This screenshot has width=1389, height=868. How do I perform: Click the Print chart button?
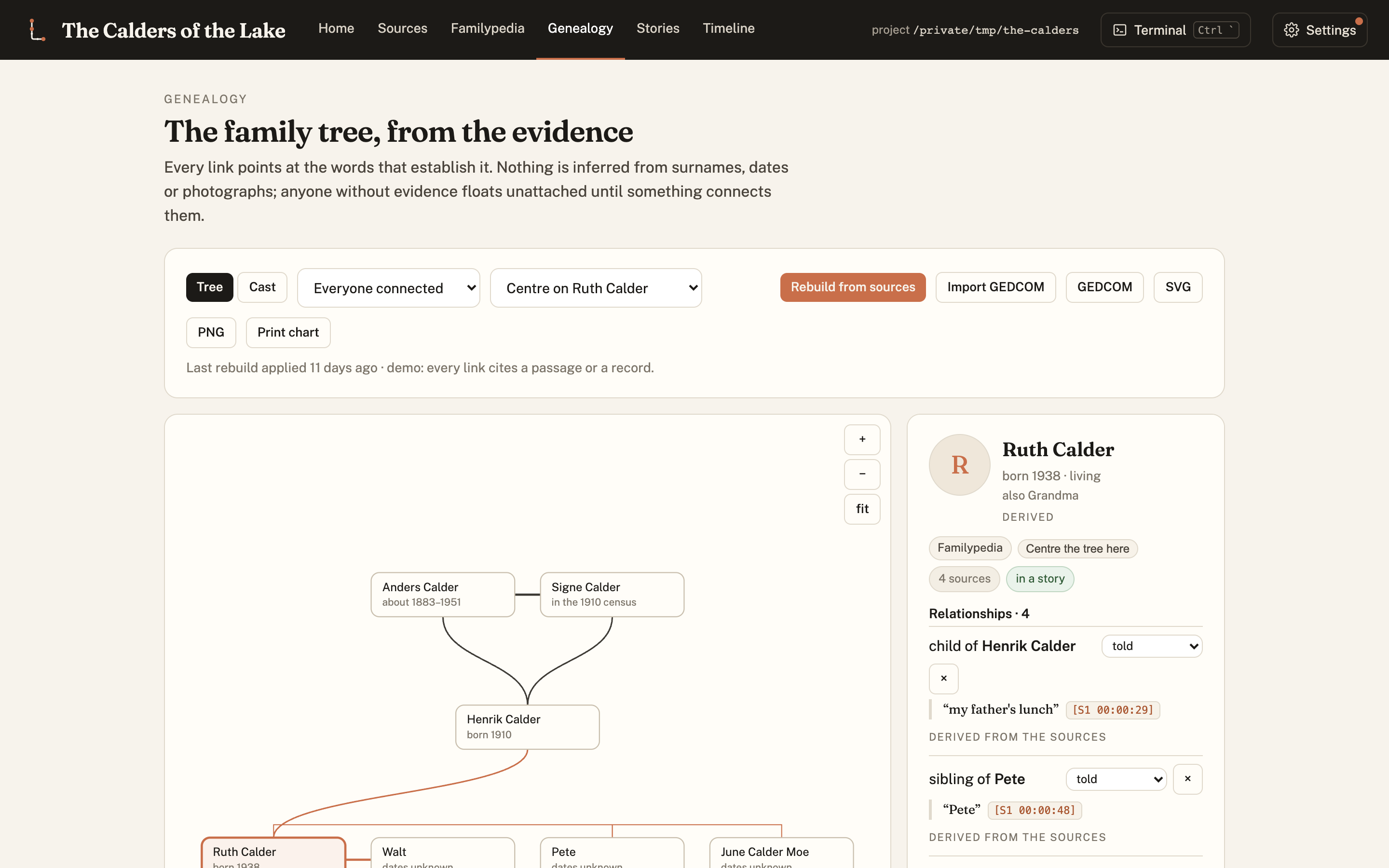tap(288, 332)
